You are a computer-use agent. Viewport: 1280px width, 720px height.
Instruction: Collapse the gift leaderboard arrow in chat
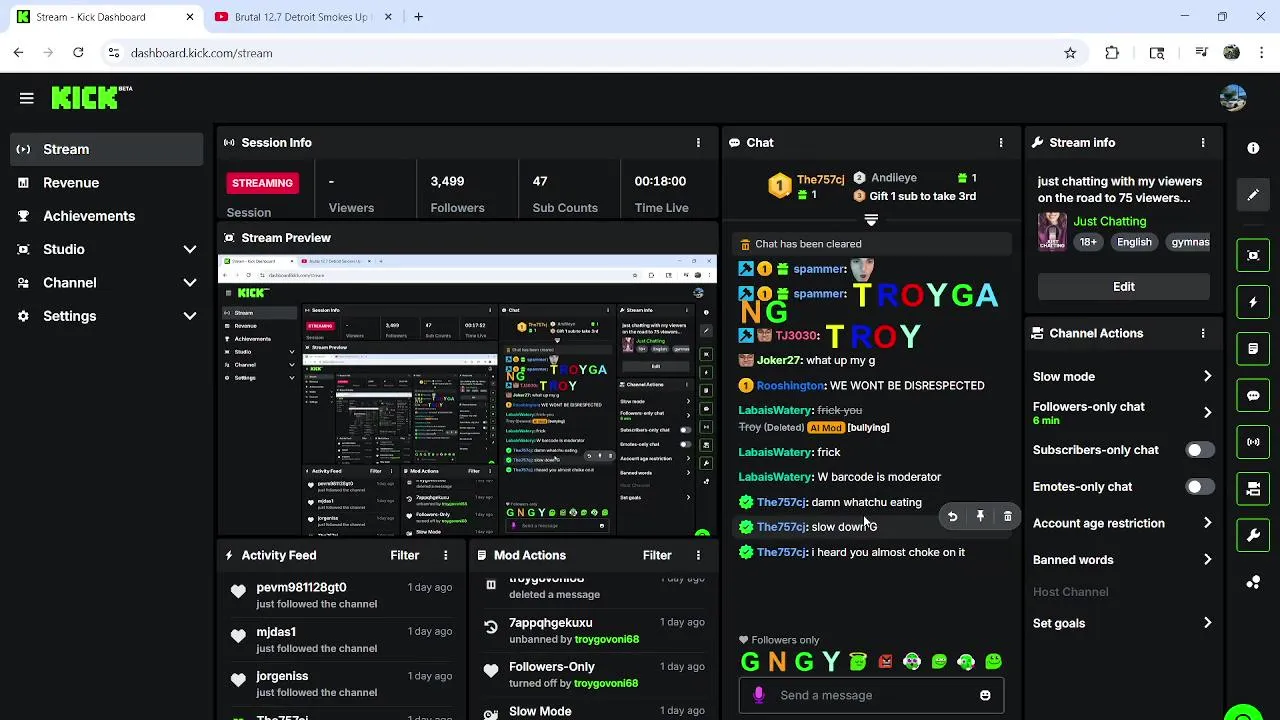871,220
